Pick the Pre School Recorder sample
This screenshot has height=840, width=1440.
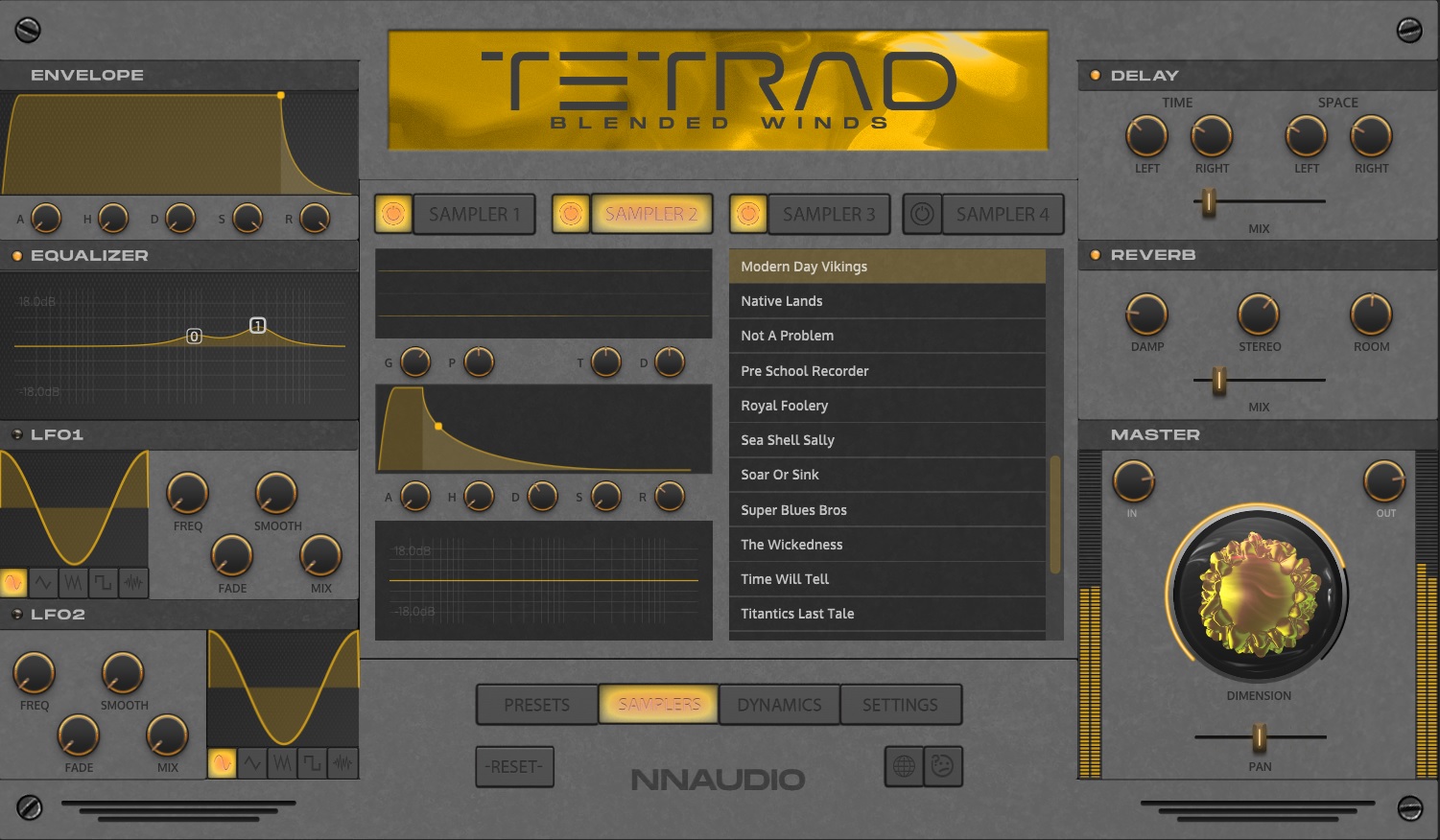(887, 371)
